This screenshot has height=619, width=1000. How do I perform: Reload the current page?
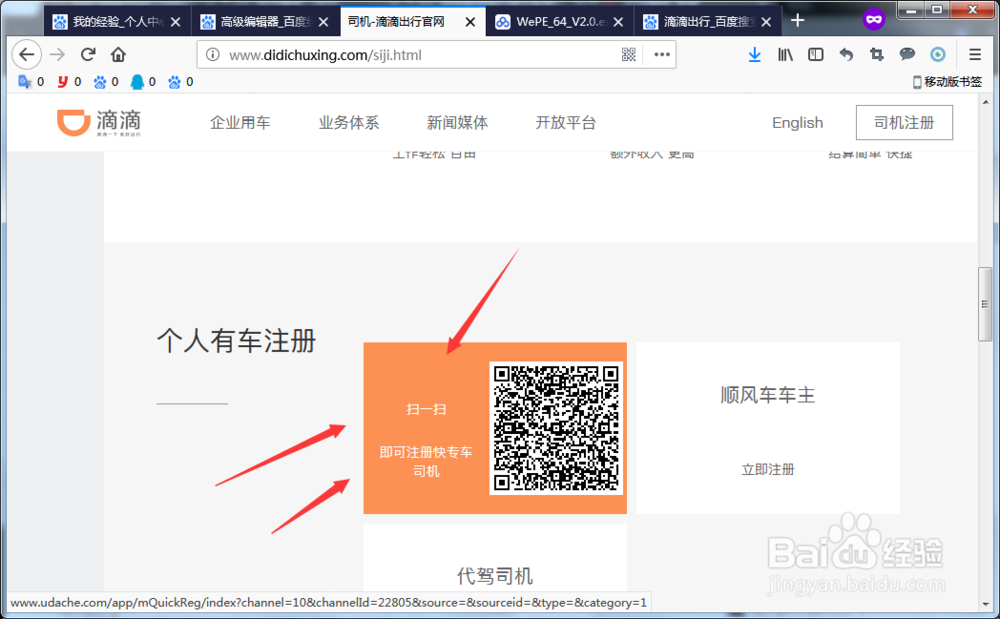(x=88, y=55)
